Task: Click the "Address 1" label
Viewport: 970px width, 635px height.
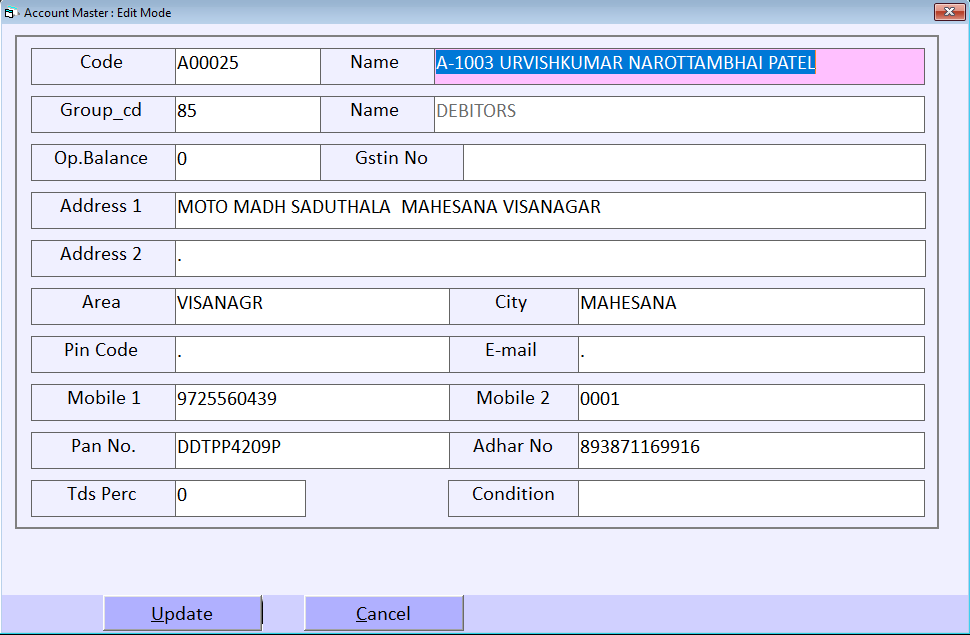Action: pos(101,206)
